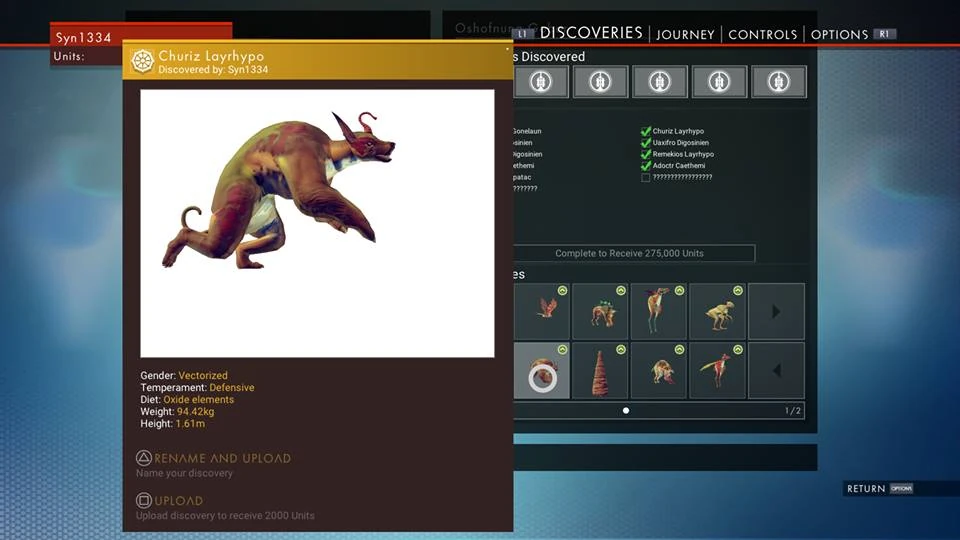Click the 1/2 page counter
This screenshot has height=540, width=960.
tap(792, 411)
